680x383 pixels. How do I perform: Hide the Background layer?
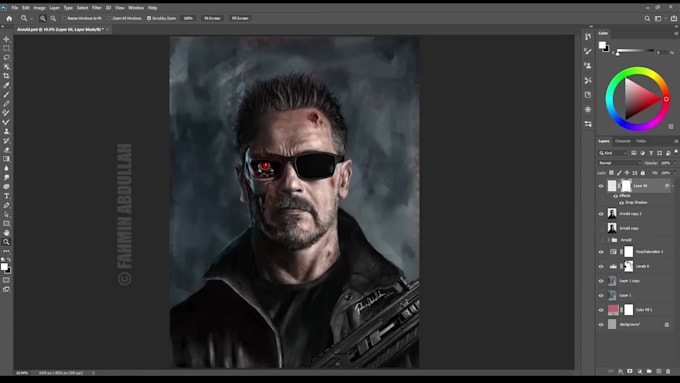[x=601, y=324]
